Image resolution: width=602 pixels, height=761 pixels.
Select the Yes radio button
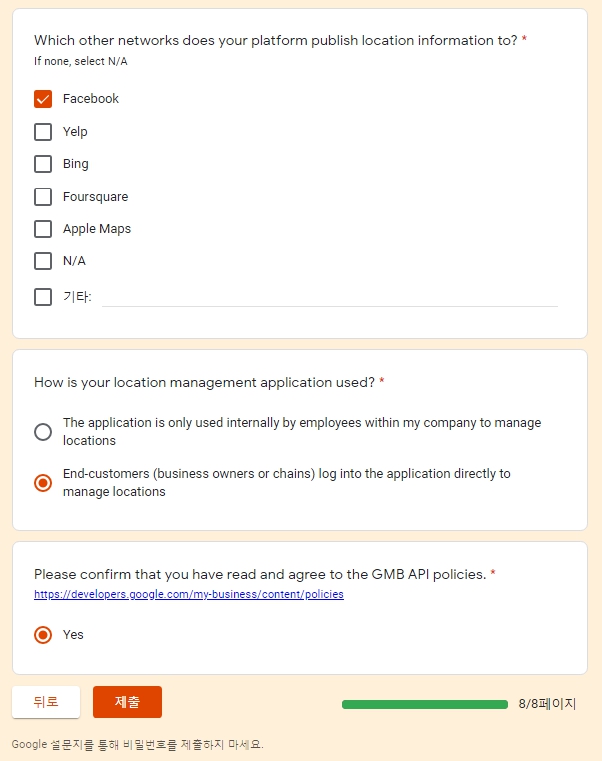tap(43, 635)
